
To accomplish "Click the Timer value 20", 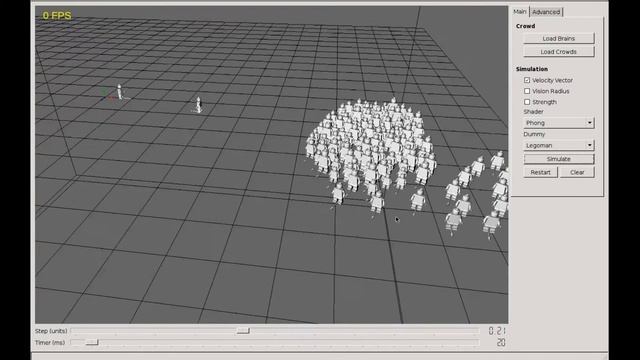I will click(501, 343).
